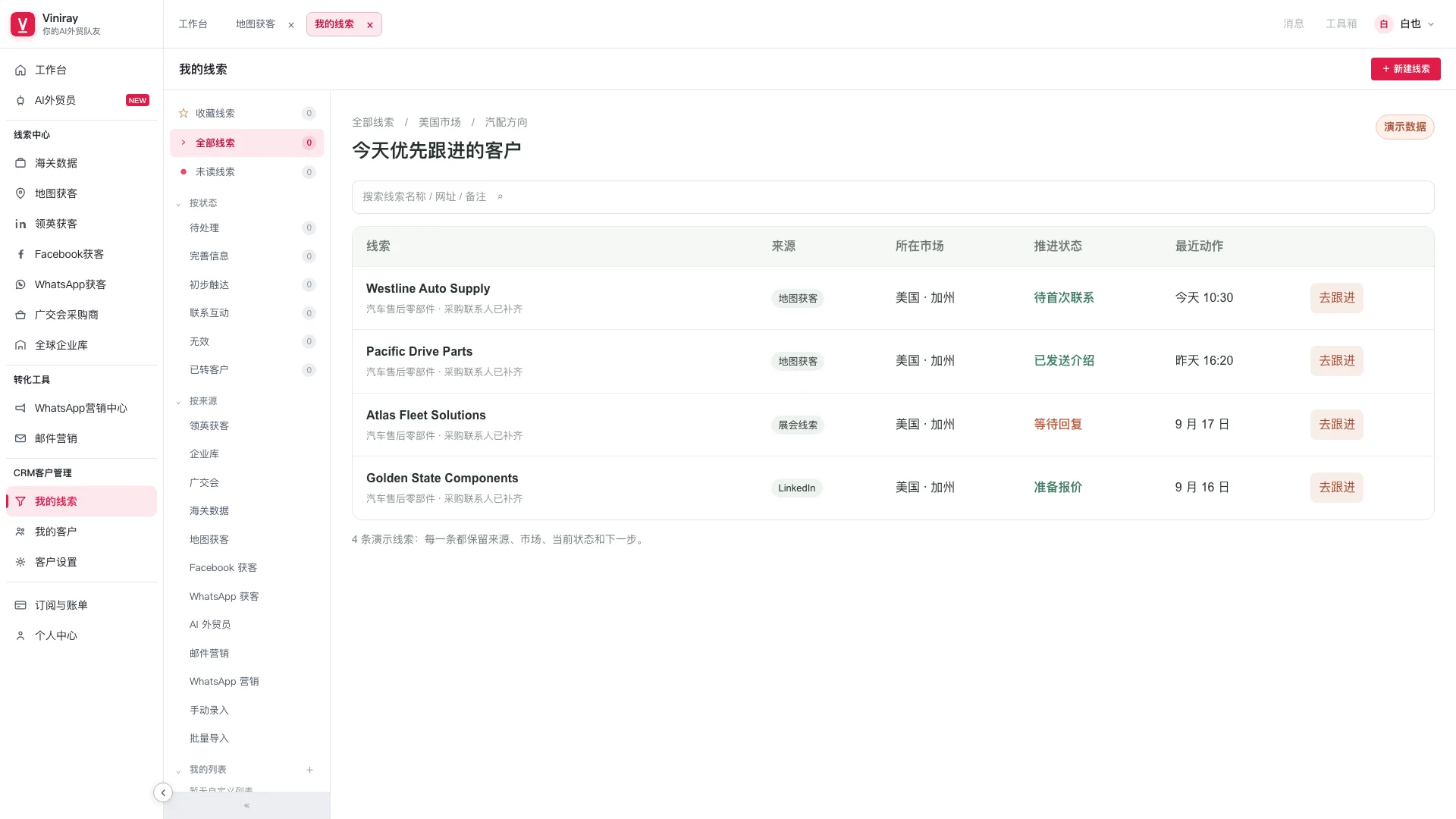
Task: Open WhatsApp营销中心 megaphone icon
Action: (x=20, y=408)
